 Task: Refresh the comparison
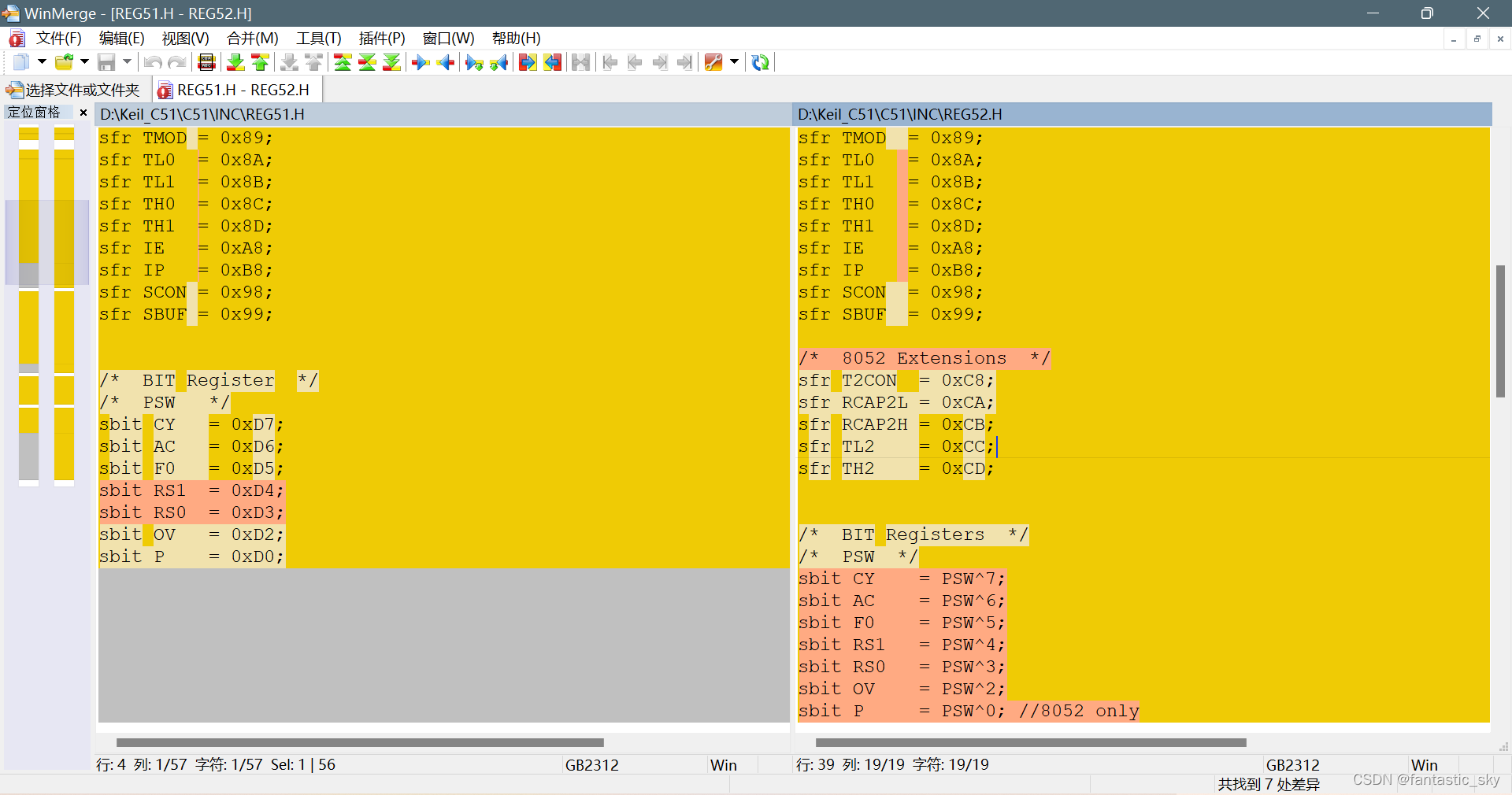pos(760,62)
